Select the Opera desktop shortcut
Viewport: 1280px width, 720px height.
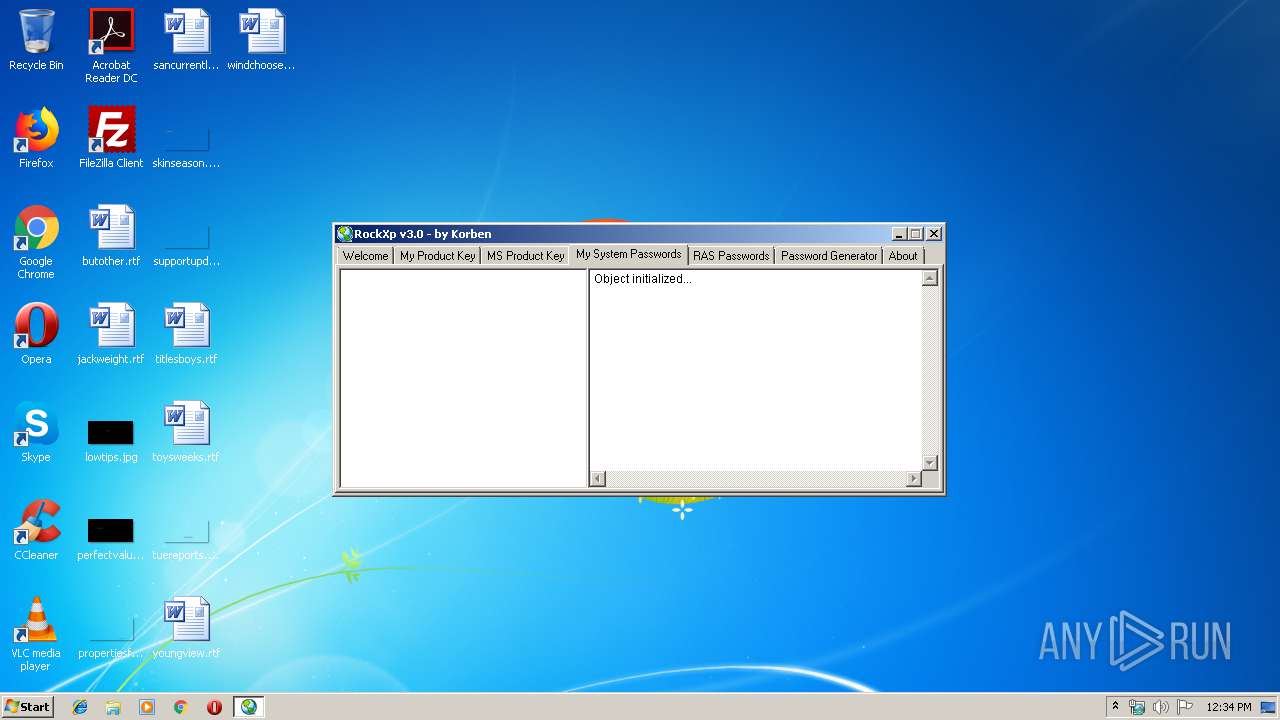[x=36, y=334]
